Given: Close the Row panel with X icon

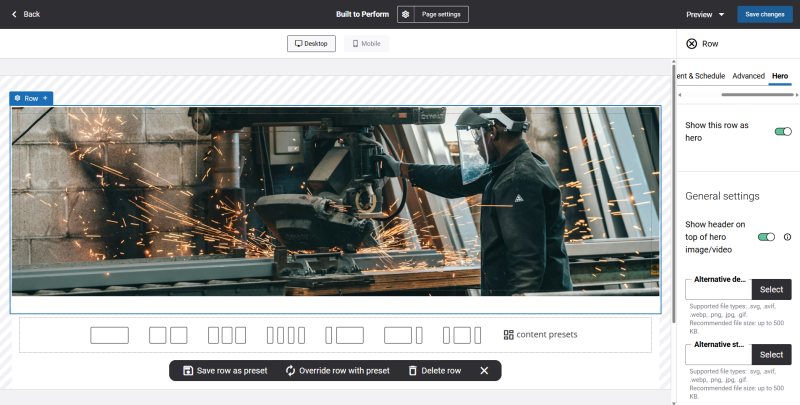Looking at the screenshot, I should tap(692, 44).
